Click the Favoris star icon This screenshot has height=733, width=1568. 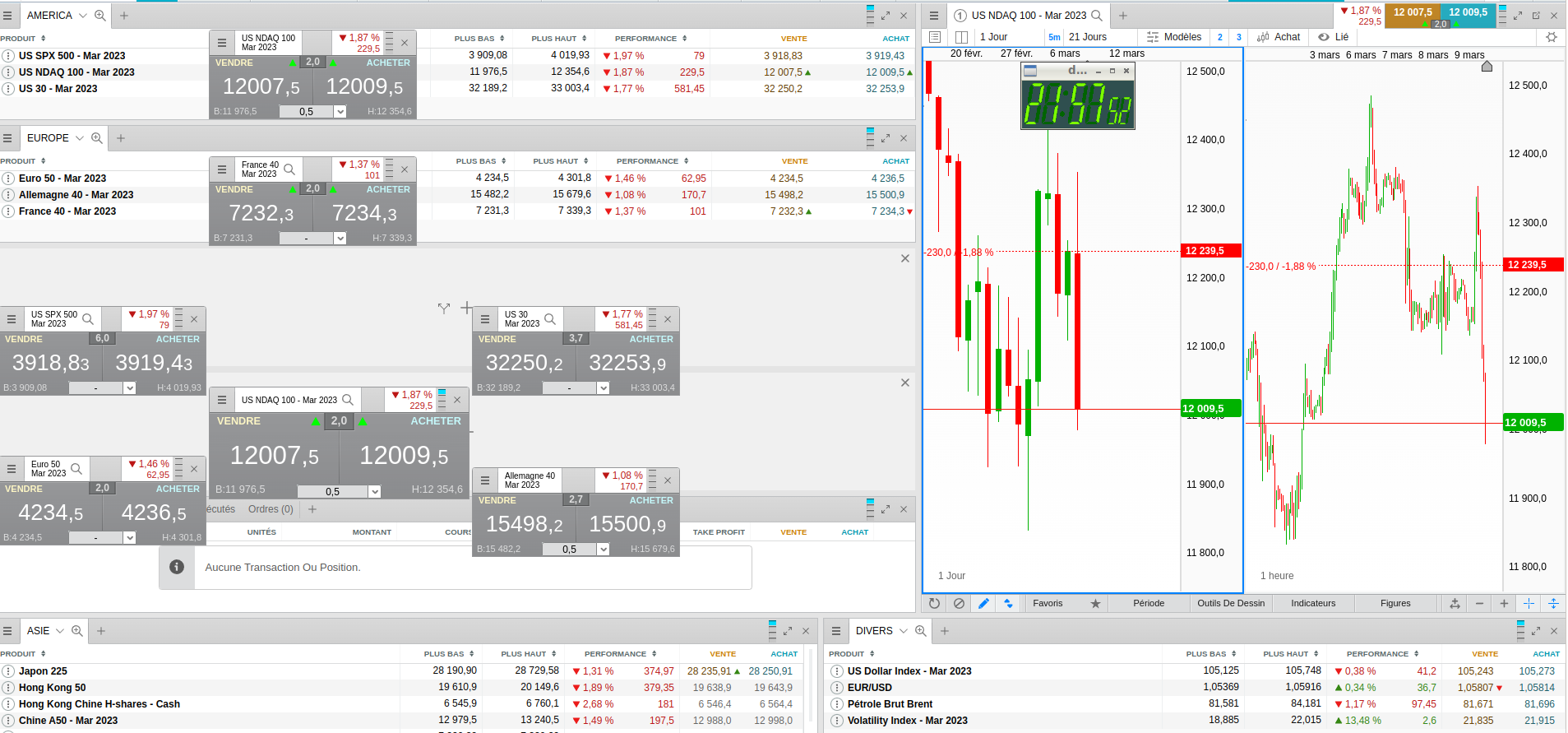(x=1095, y=603)
